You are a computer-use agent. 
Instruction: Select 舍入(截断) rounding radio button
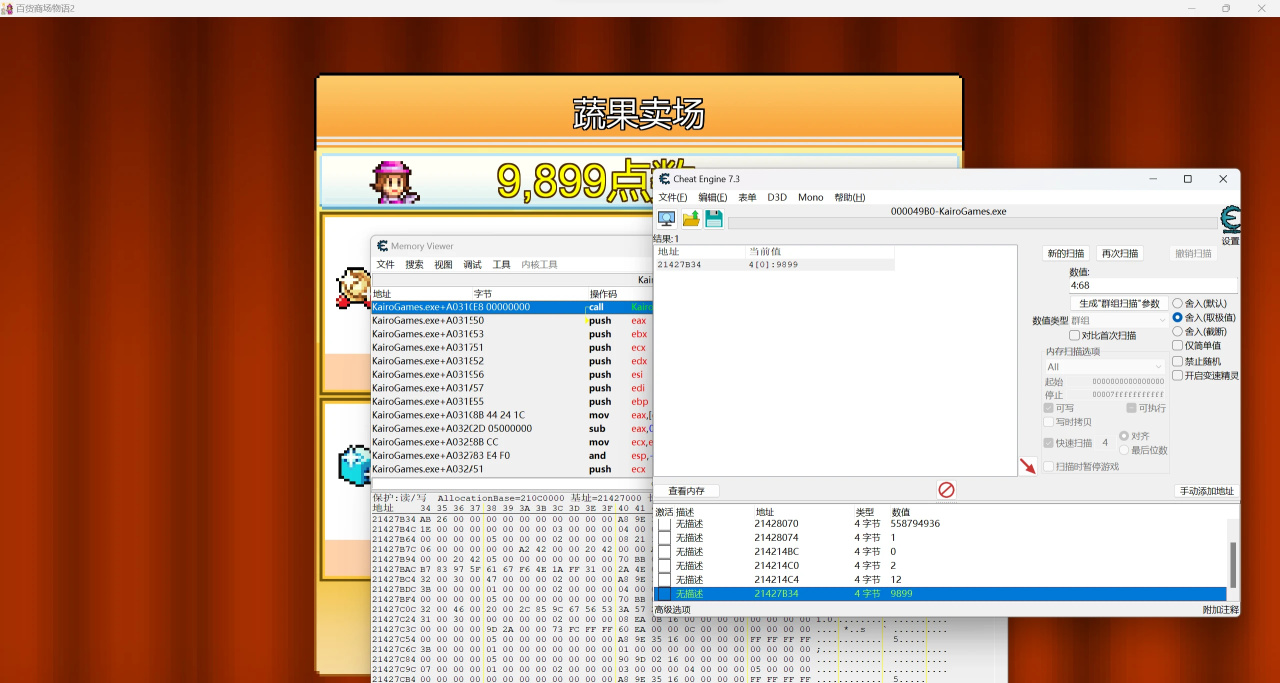point(1178,331)
